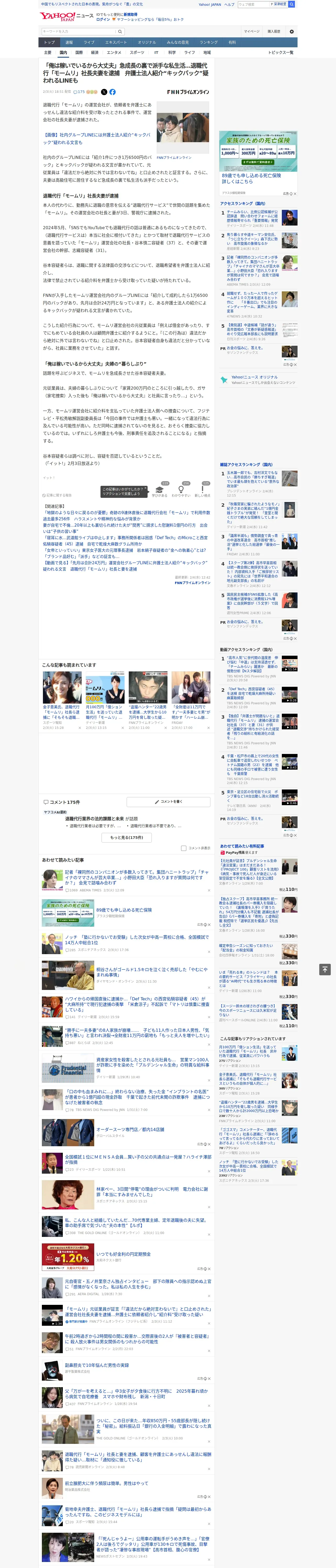Image resolution: width=336 pixels, height=1568 pixels.
Task: Open the 175 comments count icon
Action: click(x=79, y=92)
